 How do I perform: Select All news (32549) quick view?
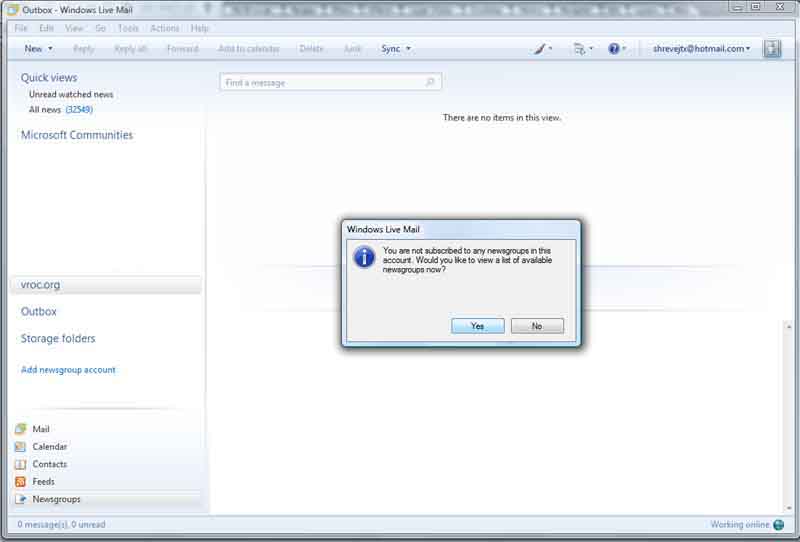pyautogui.click(x=61, y=110)
